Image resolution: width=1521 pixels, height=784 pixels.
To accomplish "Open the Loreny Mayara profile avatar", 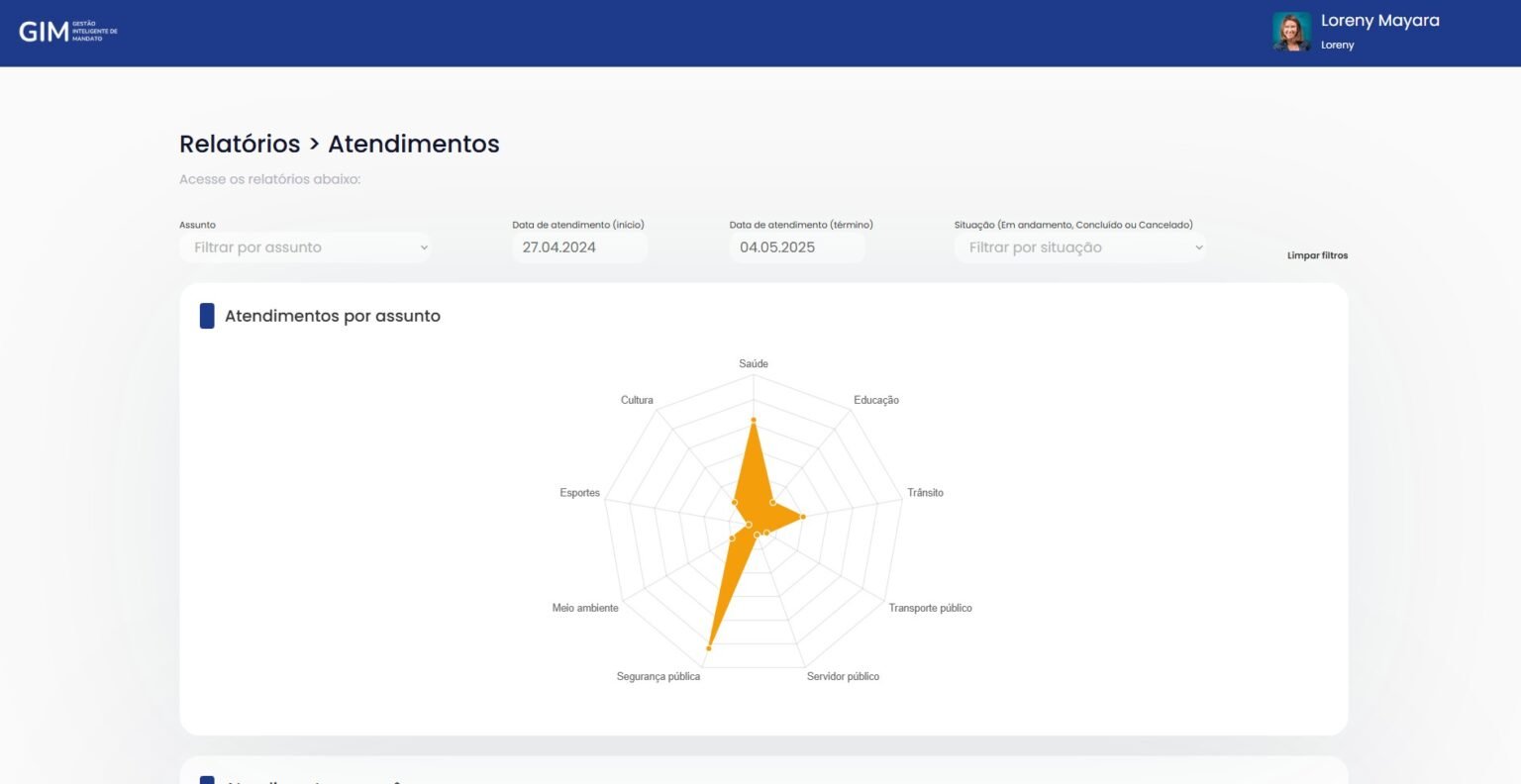I will click(x=1291, y=32).
